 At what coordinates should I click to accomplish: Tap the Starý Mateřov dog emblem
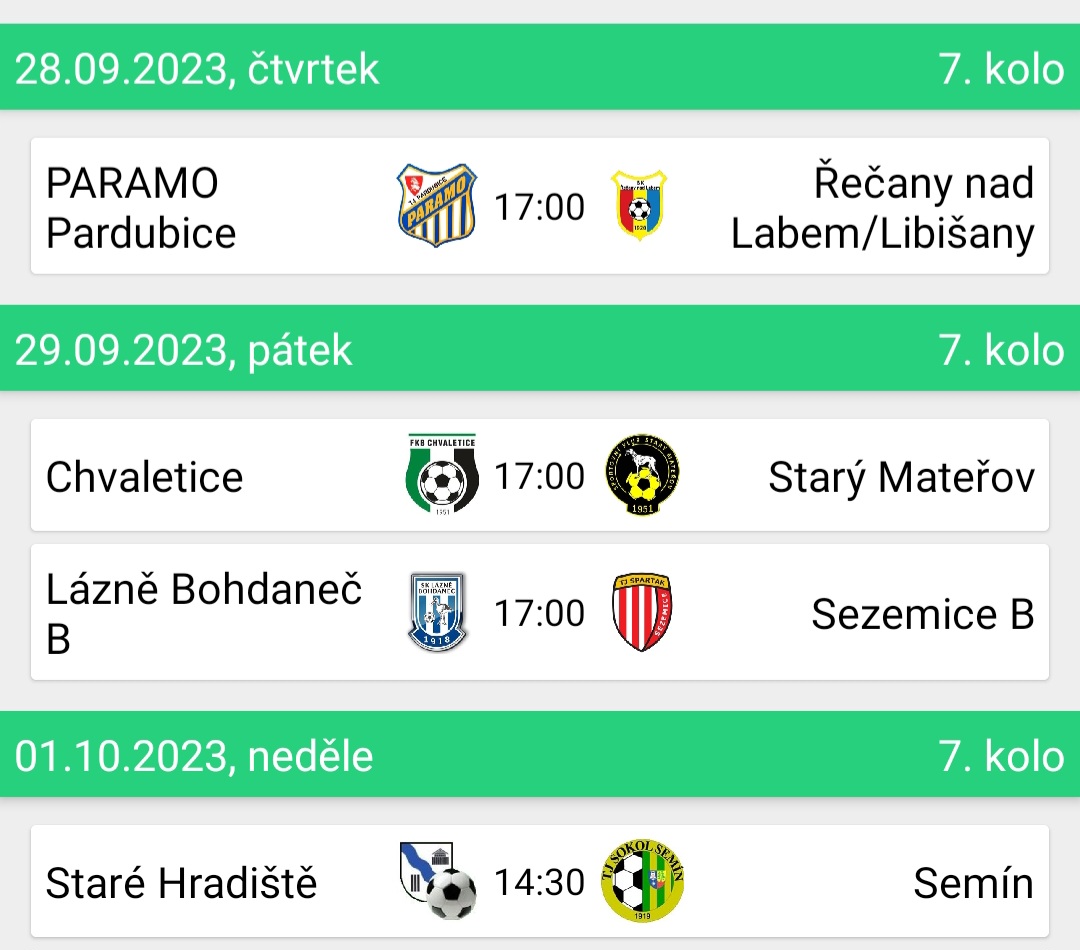pos(642,475)
